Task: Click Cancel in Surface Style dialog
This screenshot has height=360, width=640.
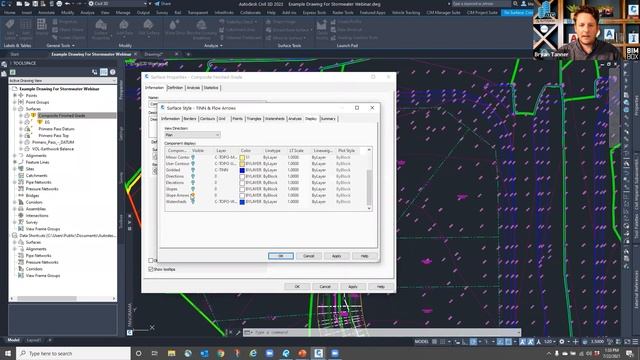Action: tap(309, 256)
